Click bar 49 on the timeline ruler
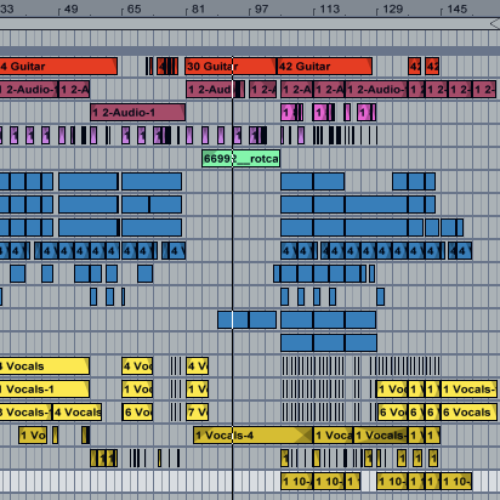Screen dimensions: 500x500 point(71,9)
